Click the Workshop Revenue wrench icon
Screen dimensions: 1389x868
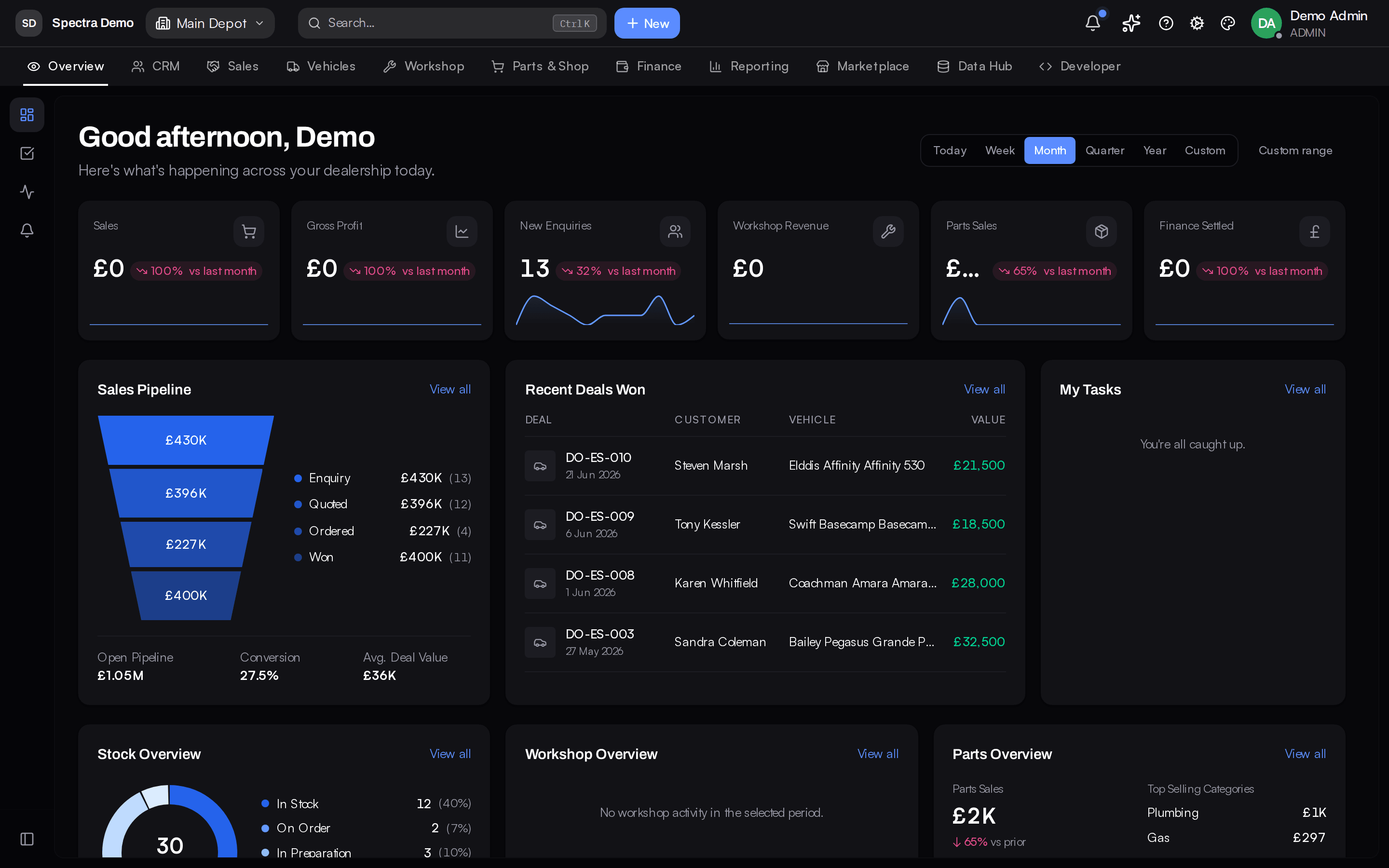click(x=888, y=231)
